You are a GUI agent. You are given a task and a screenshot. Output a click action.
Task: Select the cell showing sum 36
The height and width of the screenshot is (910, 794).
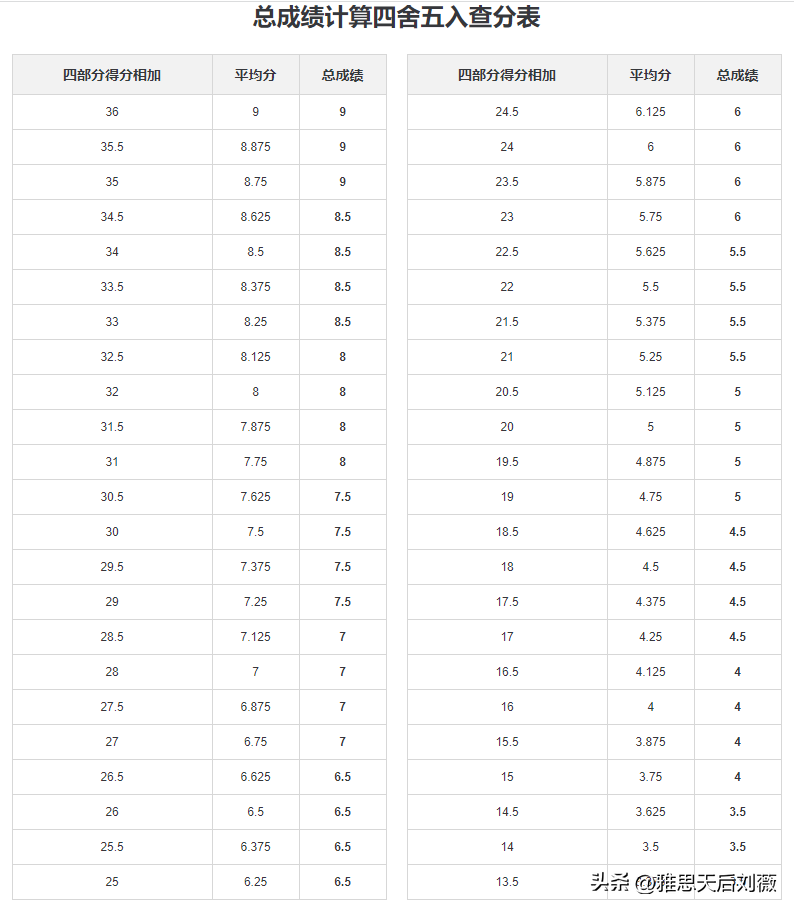[112, 112]
